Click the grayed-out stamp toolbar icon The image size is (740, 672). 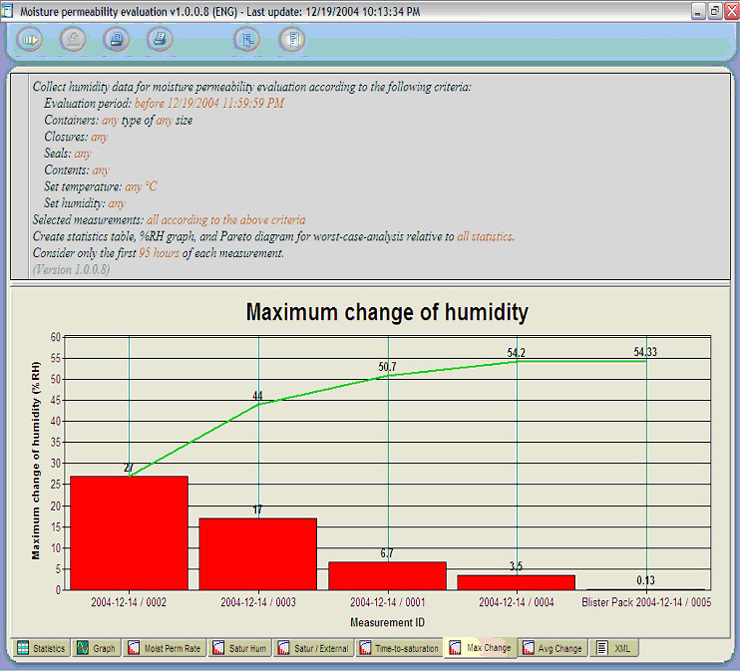point(73,40)
